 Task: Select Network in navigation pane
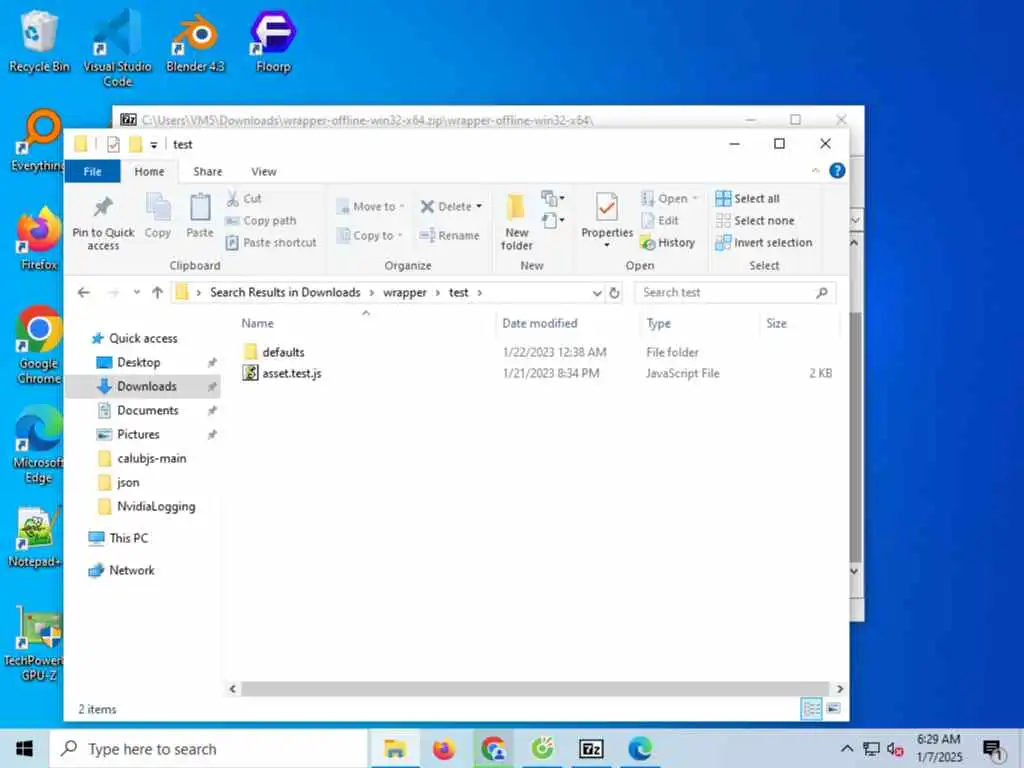coord(131,570)
